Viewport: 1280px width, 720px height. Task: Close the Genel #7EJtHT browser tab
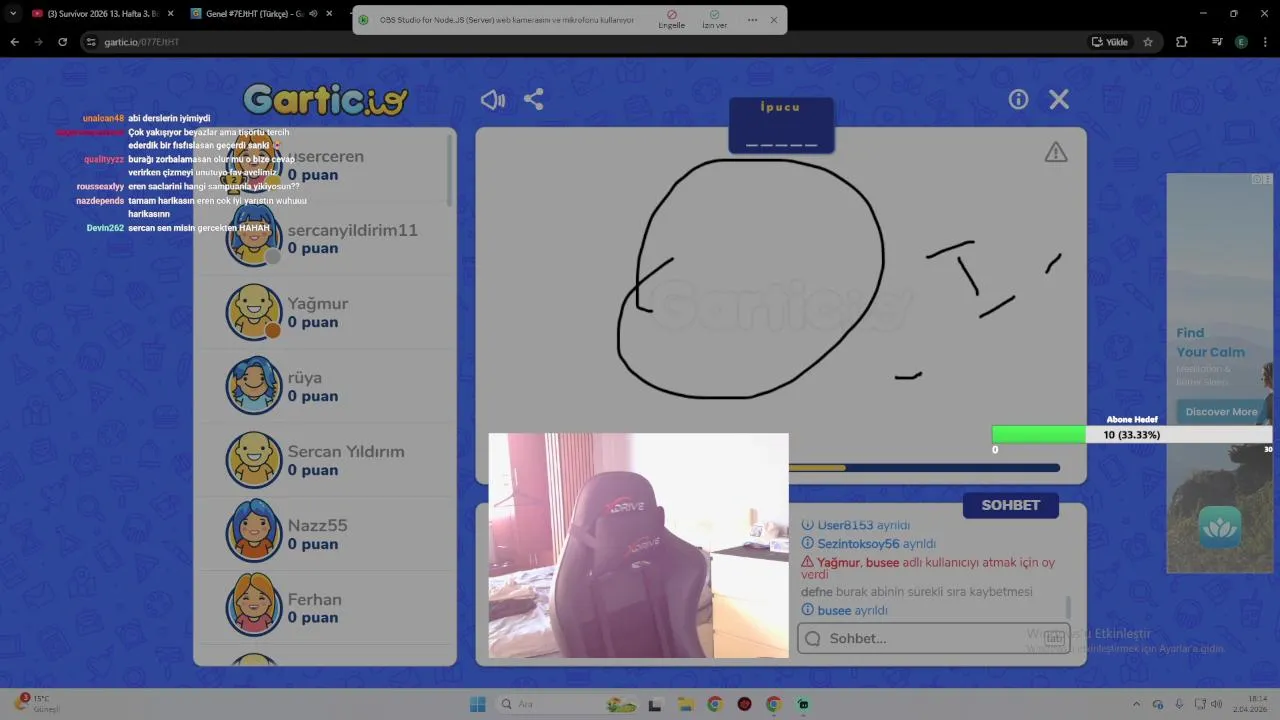pyautogui.click(x=329, y=14)
